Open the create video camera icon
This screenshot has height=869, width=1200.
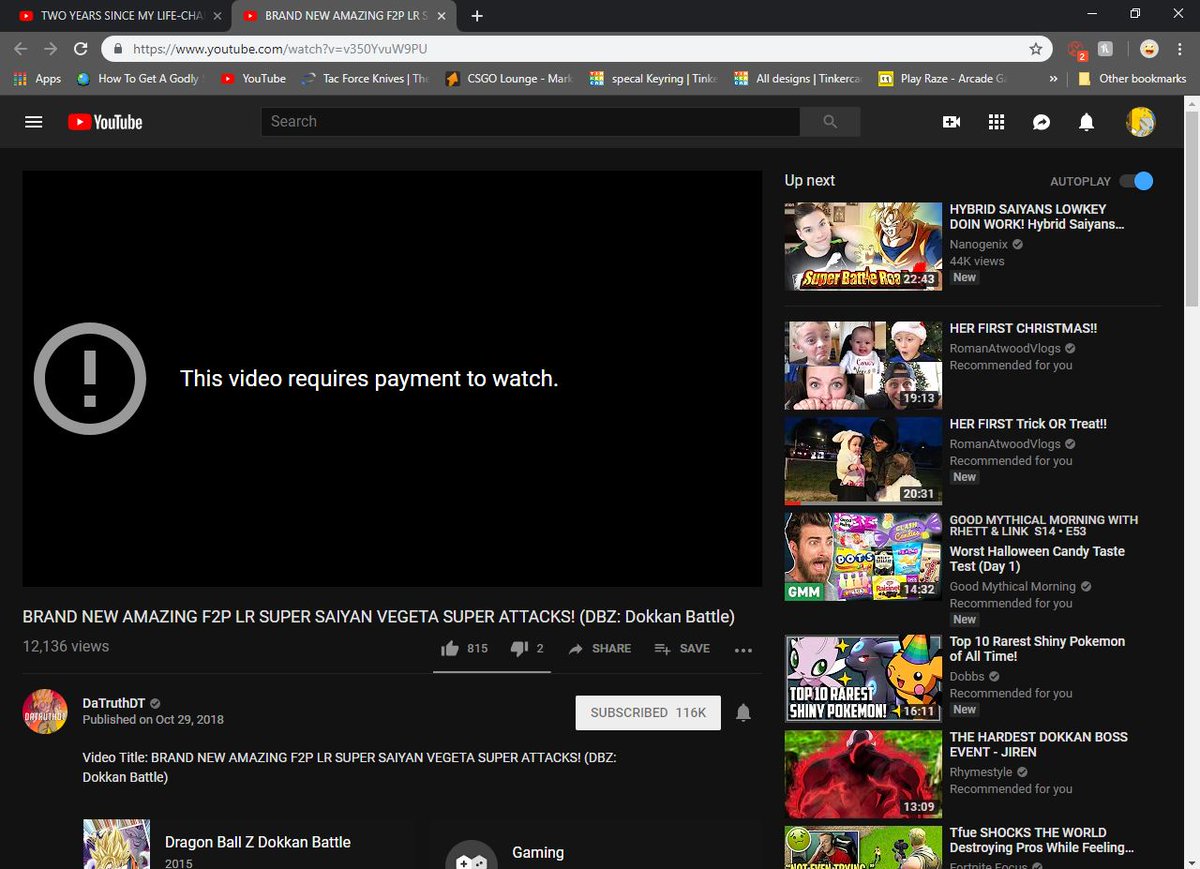951,122
